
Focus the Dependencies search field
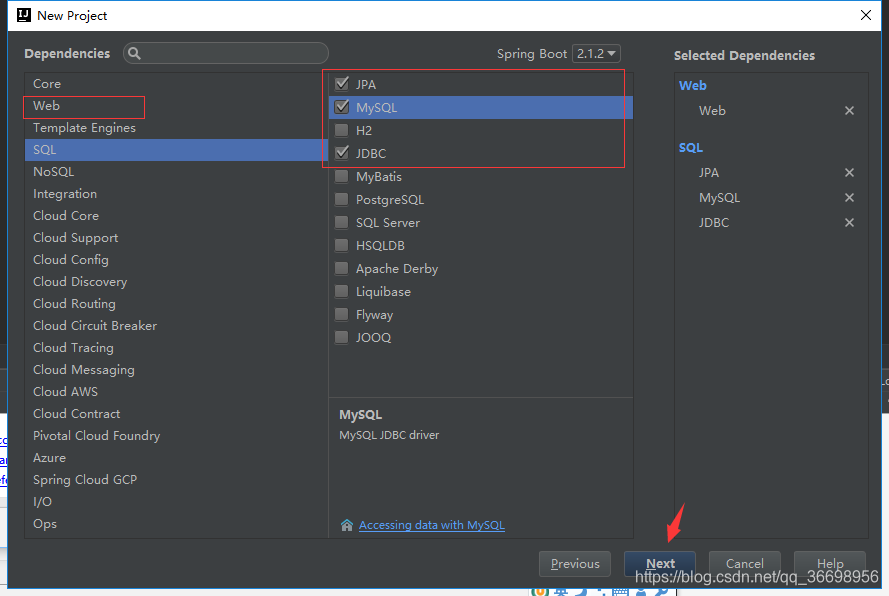pyautogui.click(x=226, y=53)
